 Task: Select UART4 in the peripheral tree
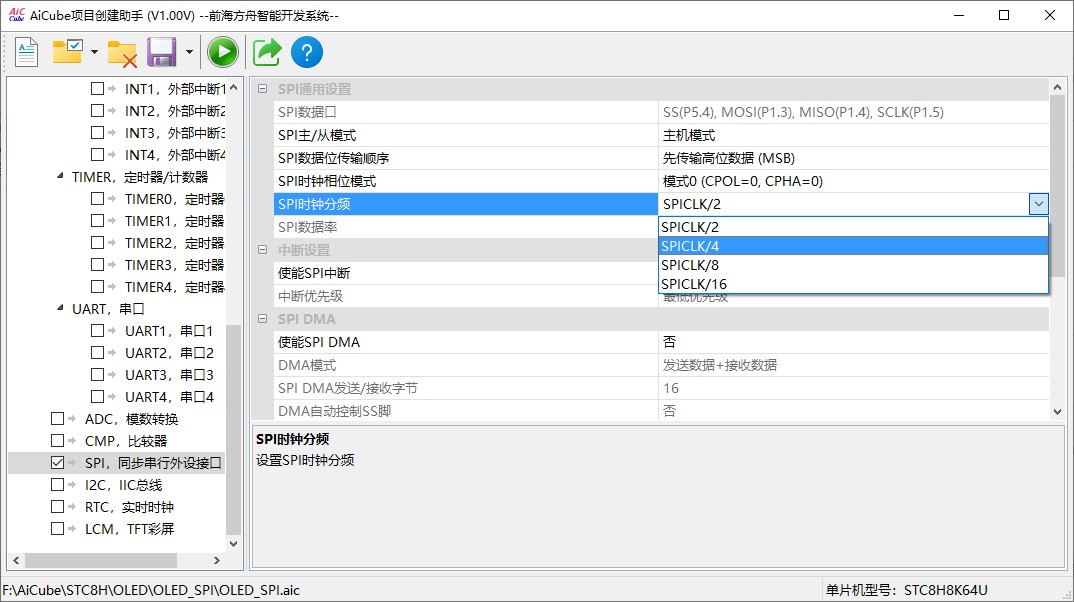pos(169,397)
